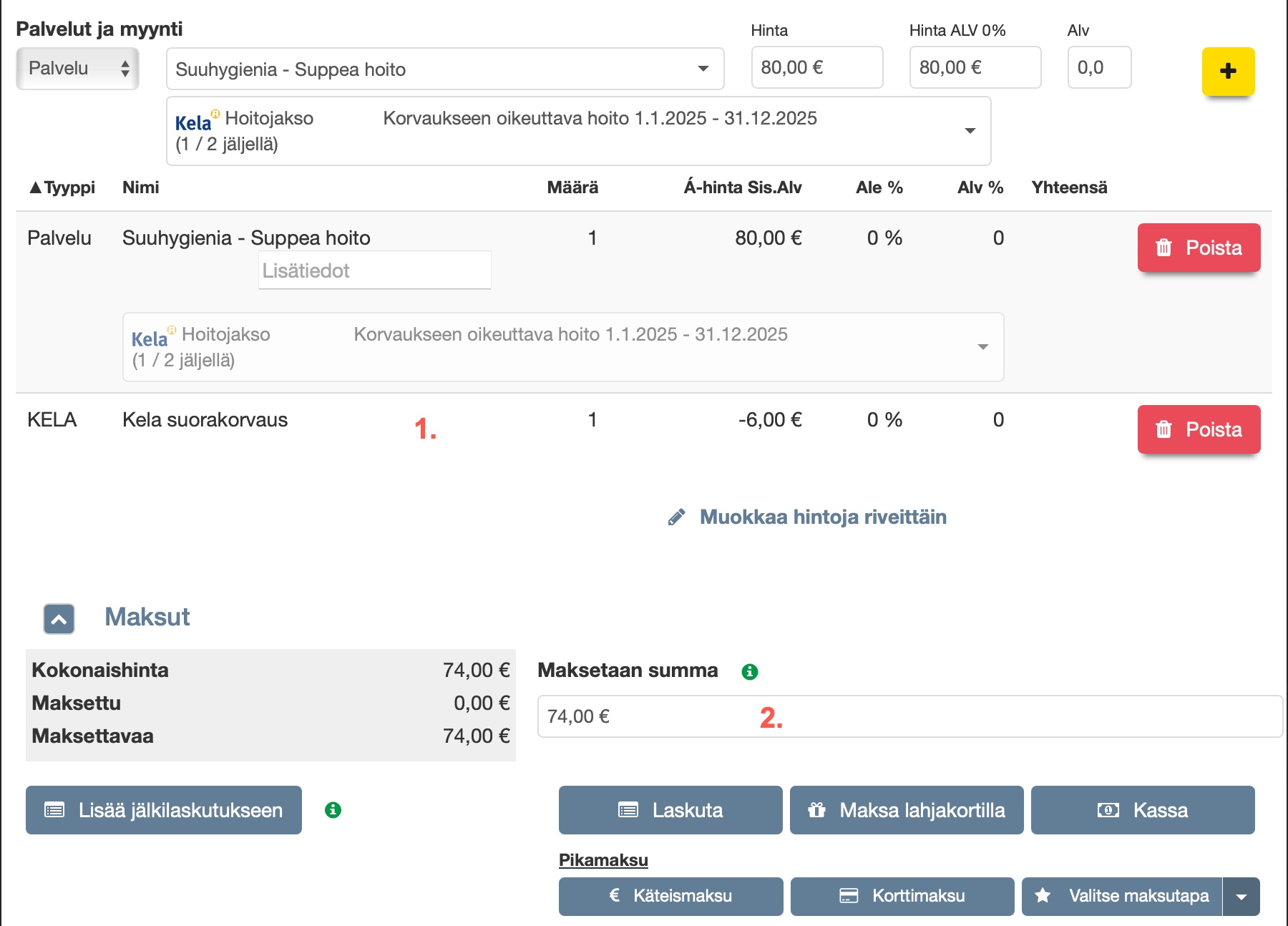Sort table by Tyyppi column header
The image size is (1288, 926).
pyautogui.click(x=62, y=187)
